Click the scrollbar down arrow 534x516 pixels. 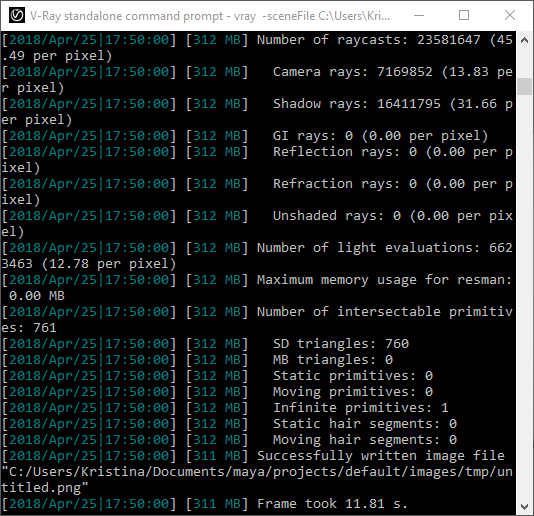524,506
